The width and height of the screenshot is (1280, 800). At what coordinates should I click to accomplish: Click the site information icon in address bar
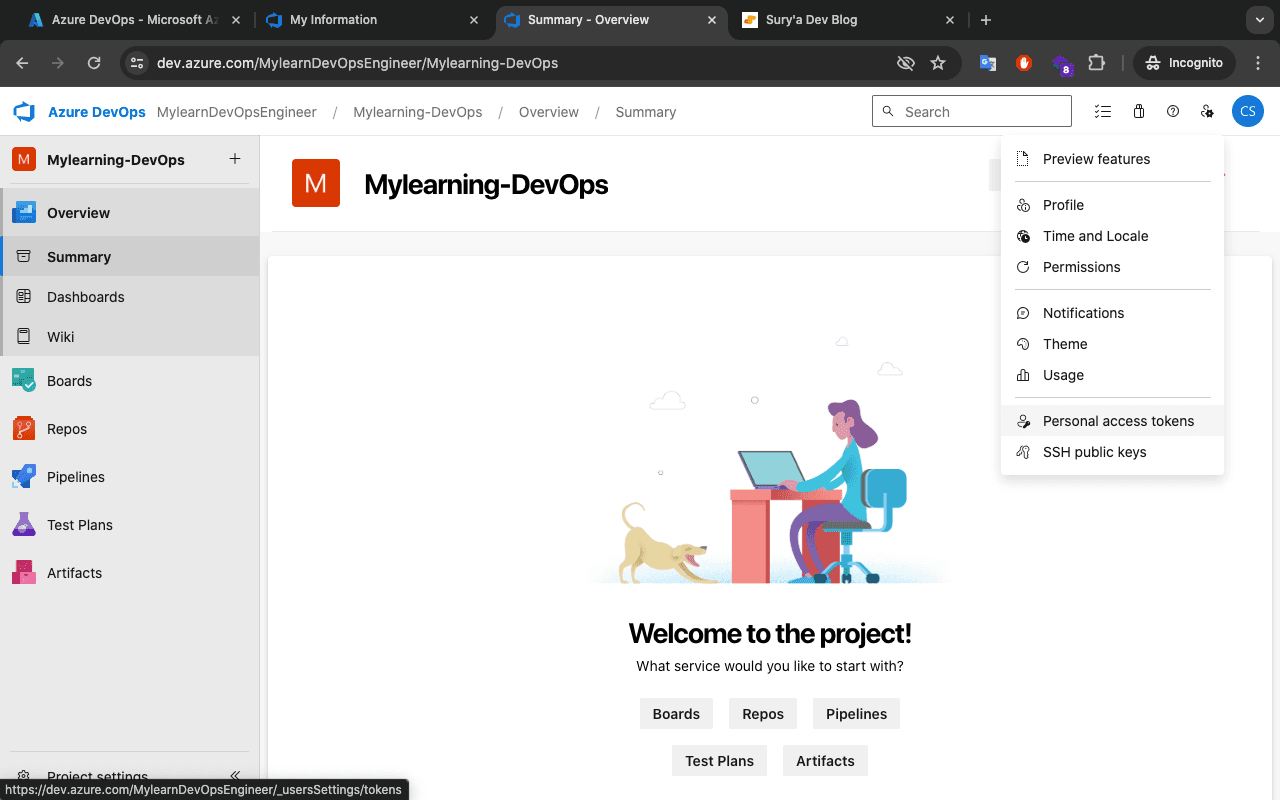[138, 63]
